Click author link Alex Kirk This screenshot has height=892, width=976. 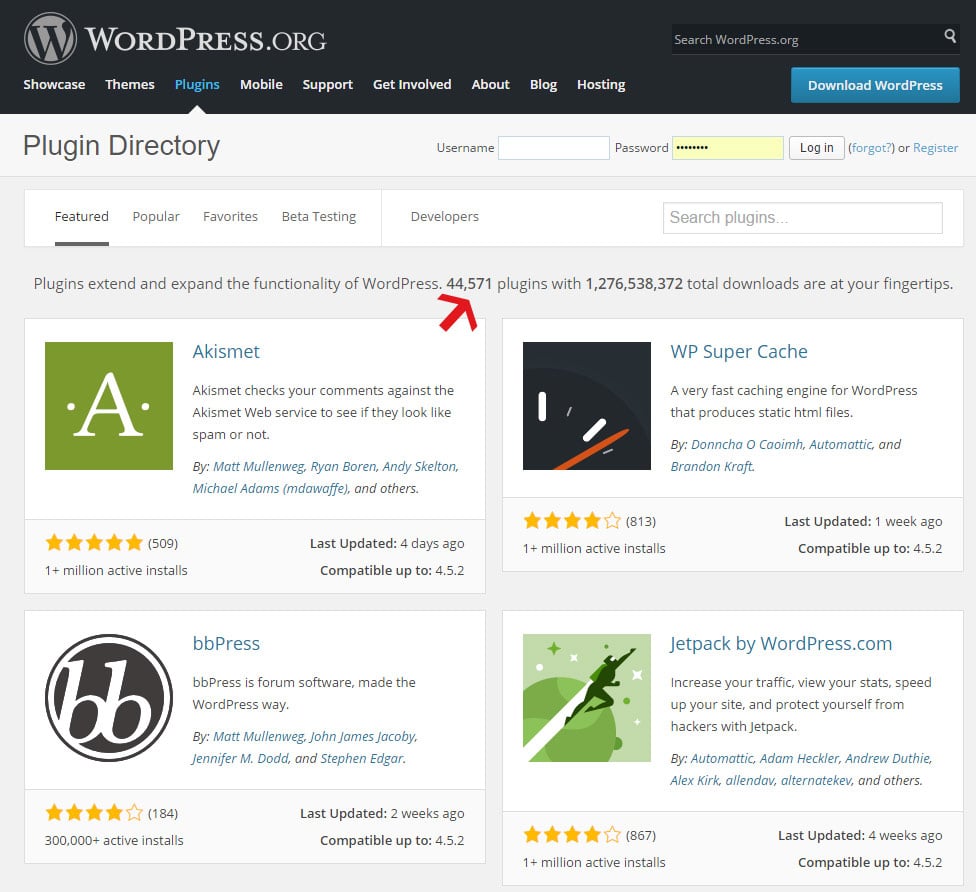pos(695,781)
